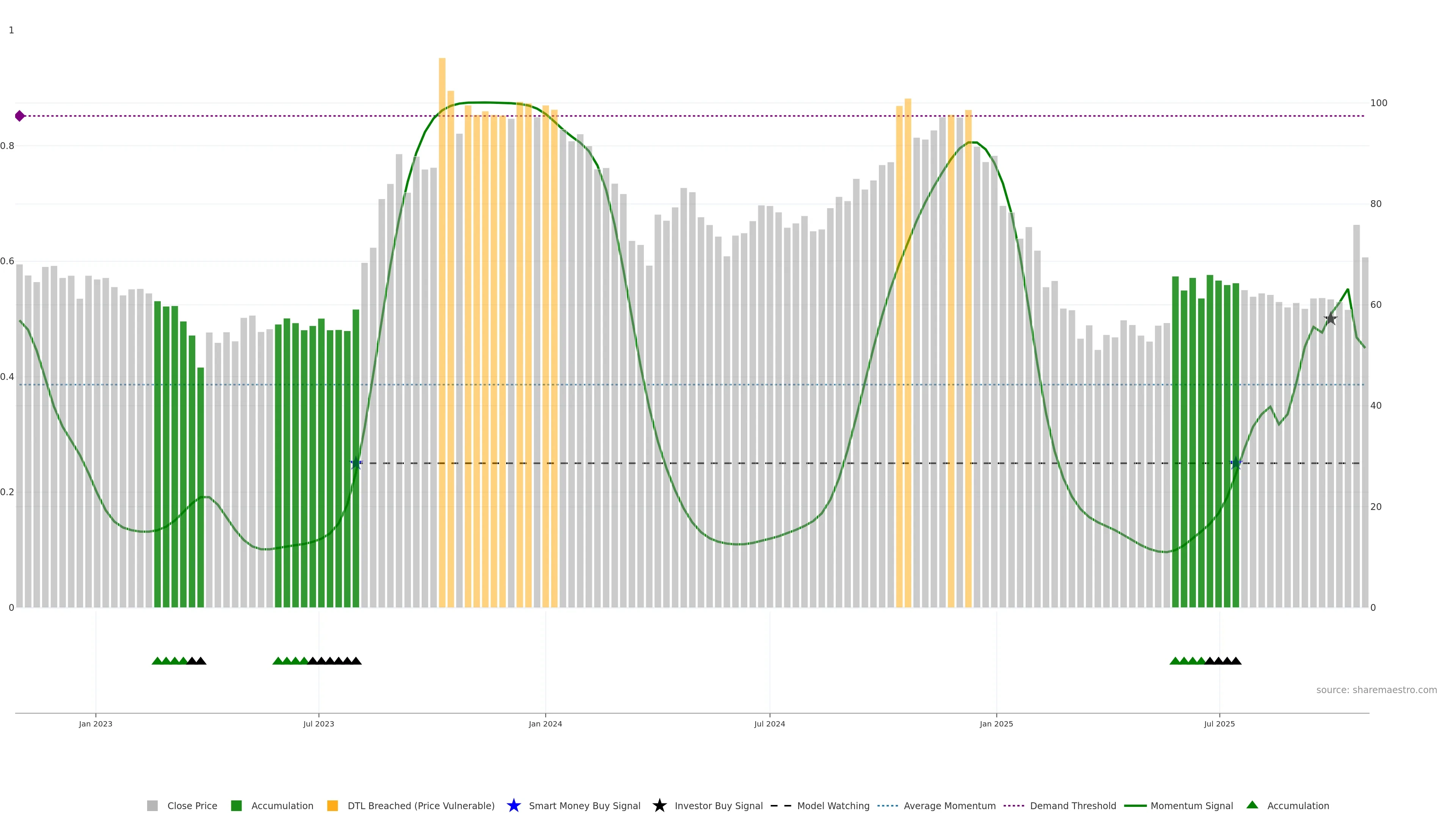Click the Jan 2024 axis label
Viewport: 1456px width, 819px height.
[x=545, y=723]
